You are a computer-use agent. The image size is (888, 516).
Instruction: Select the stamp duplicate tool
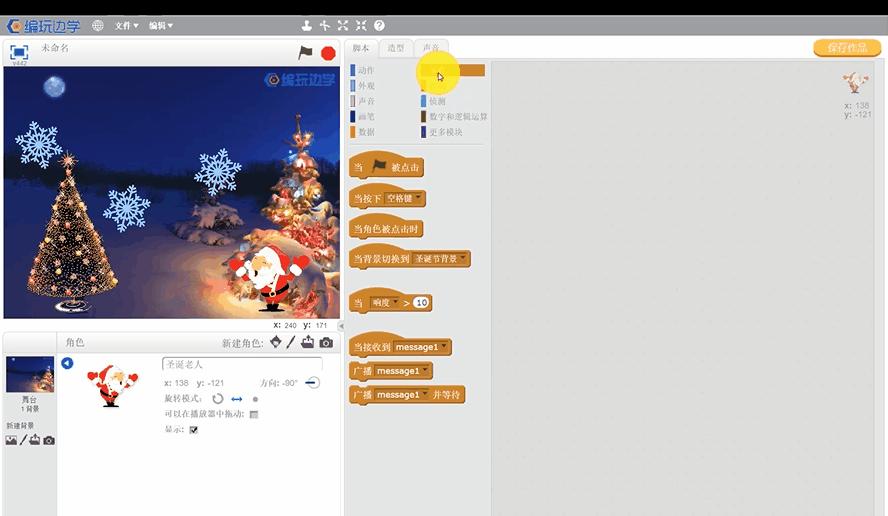coord(307,26)
